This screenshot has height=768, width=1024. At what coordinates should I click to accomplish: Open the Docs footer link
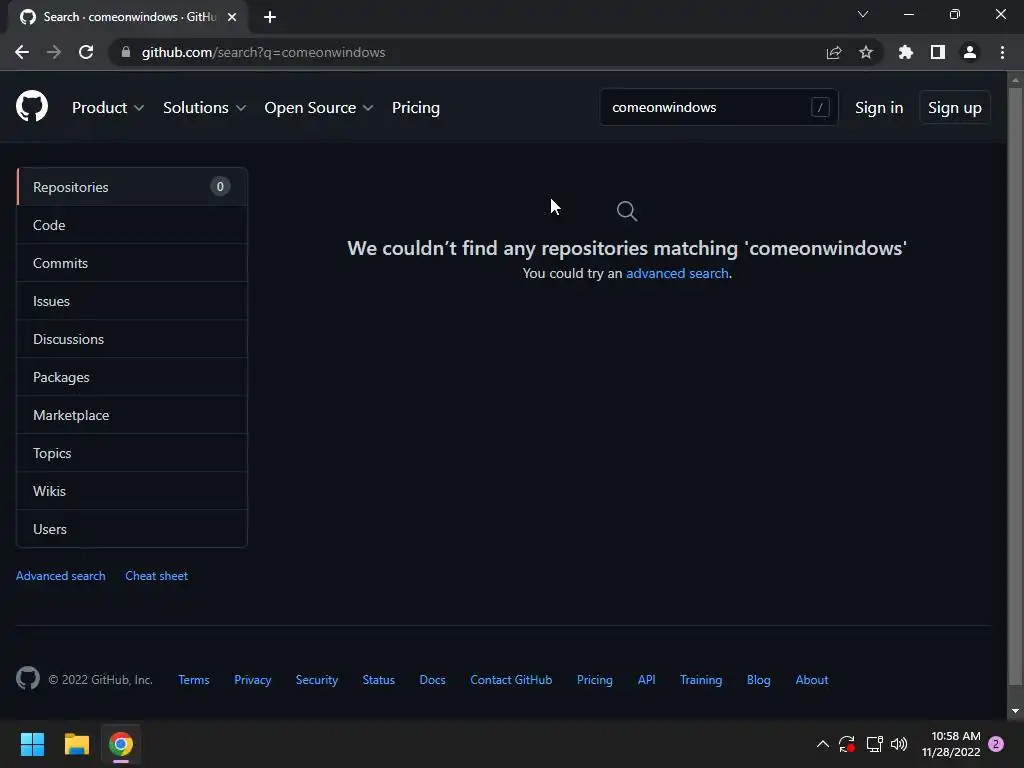(x=432, y=680)
